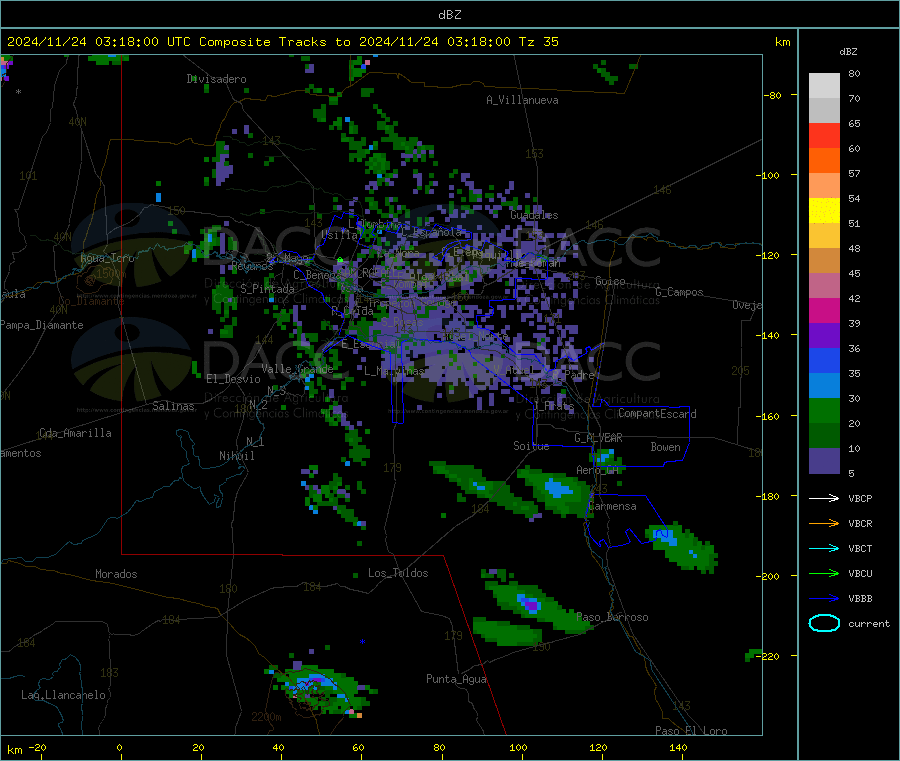Image resolution: width=900 pixels, height=761 pixels.
Task: Click the orange VBCR arrow legend icon
Action: (824, 523)
